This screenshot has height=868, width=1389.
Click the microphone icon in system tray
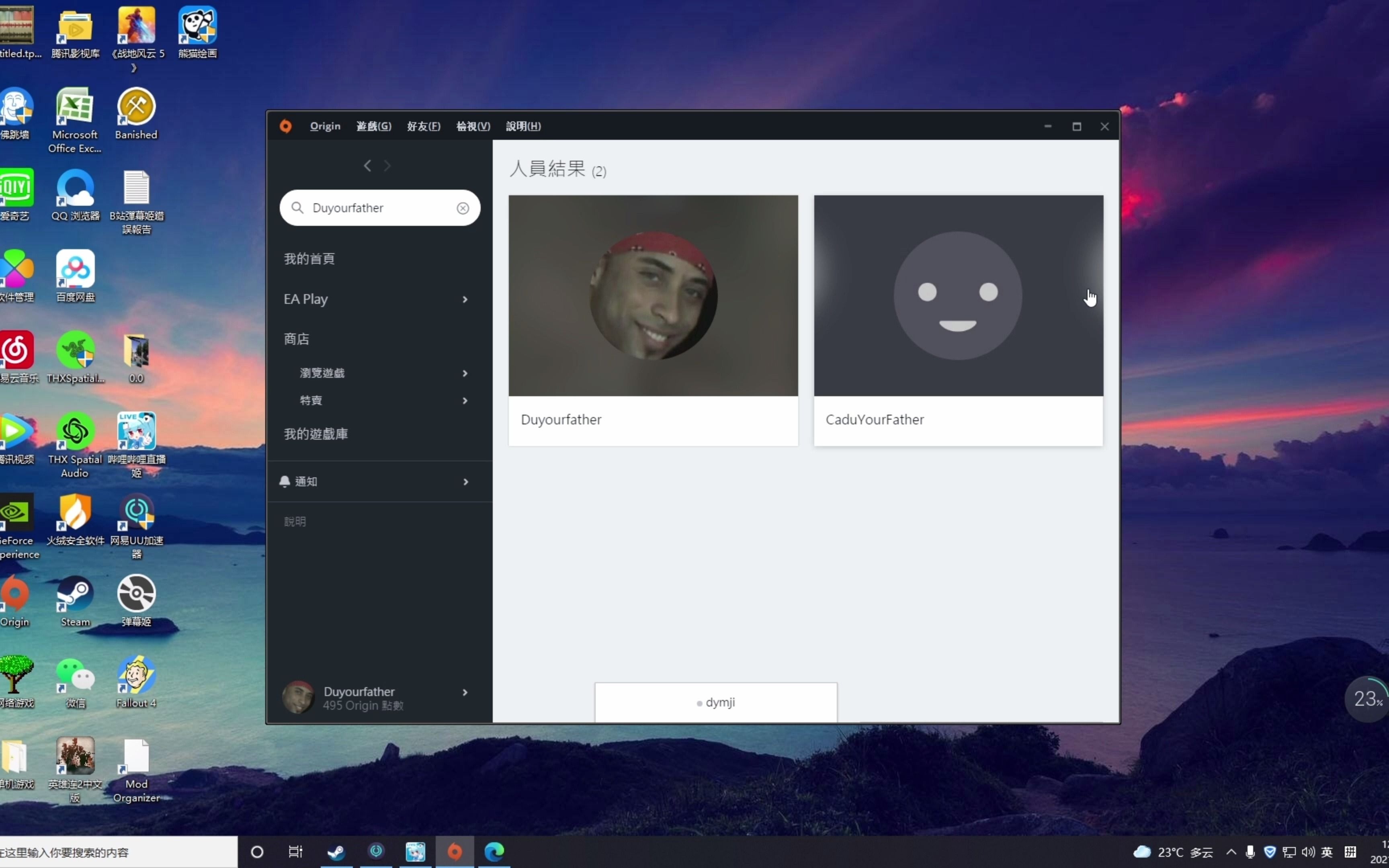coord(1250,852)
